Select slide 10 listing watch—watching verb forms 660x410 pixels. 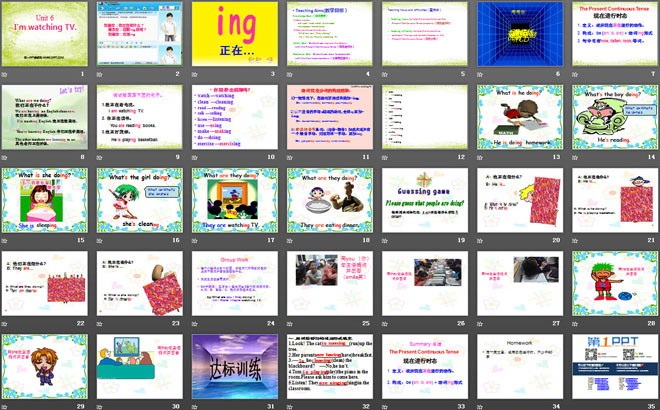coord(235,117)
